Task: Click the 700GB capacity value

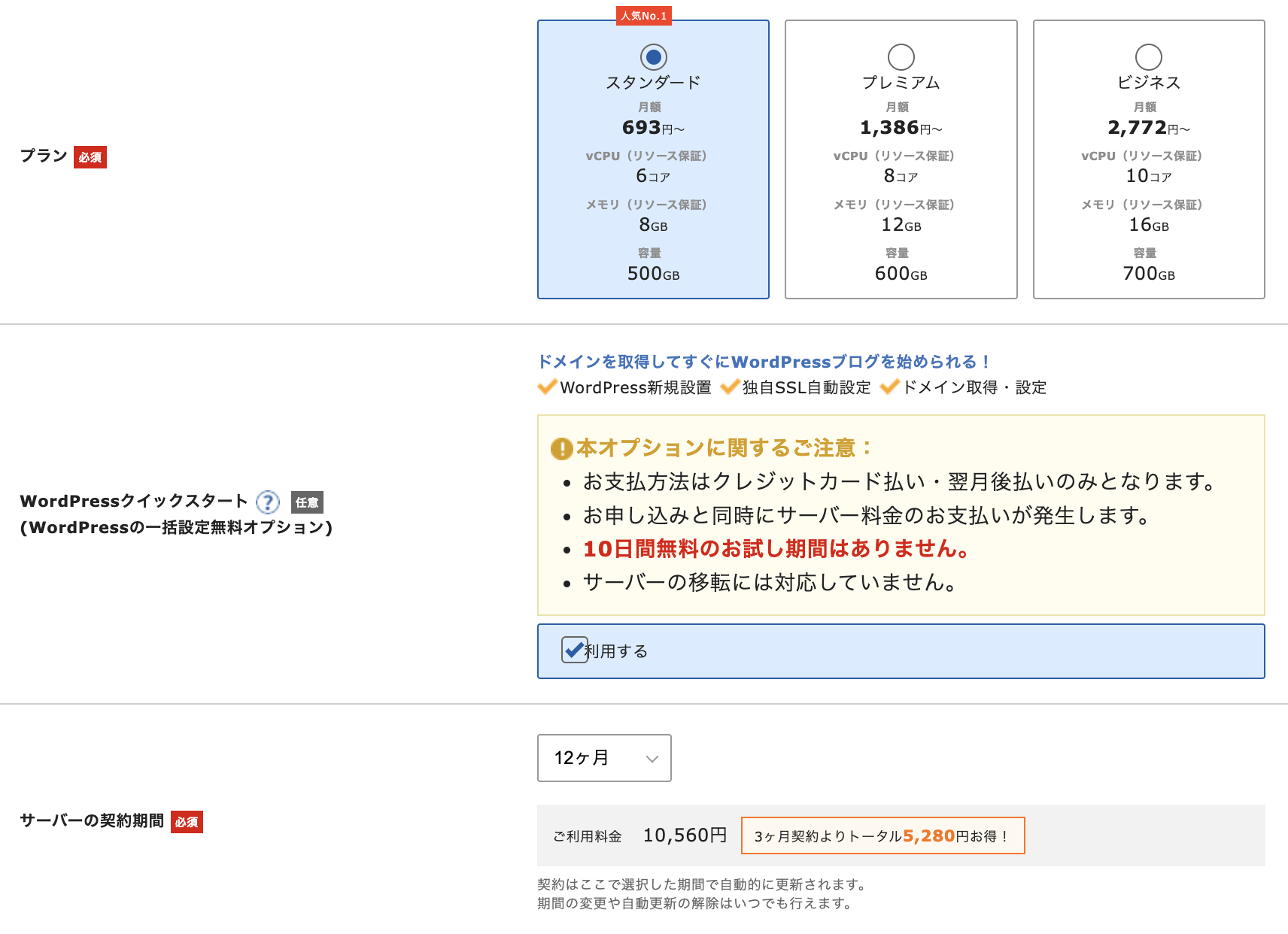Action: tap(1148, 274)
